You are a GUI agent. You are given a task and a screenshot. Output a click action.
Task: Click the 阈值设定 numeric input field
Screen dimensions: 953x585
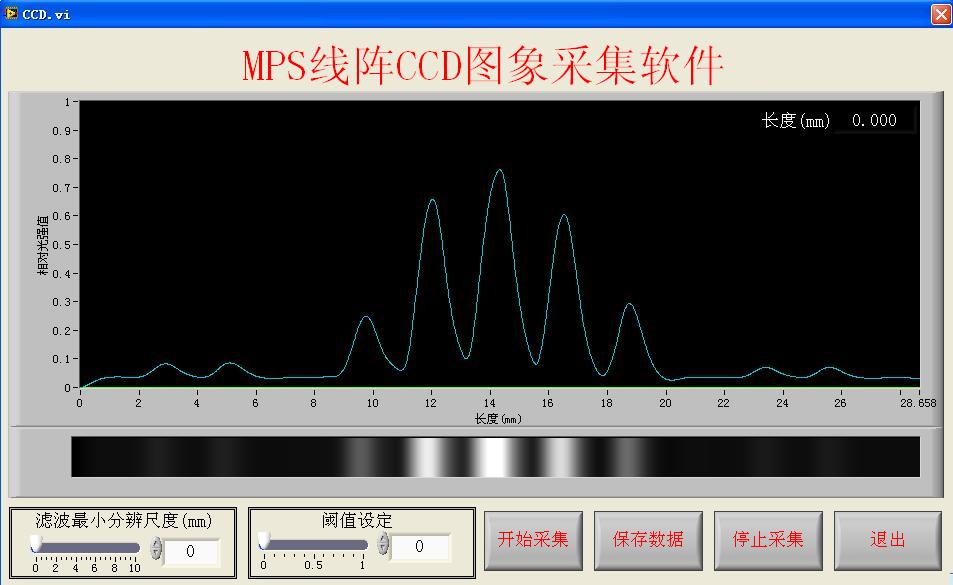tap(420, 546)
